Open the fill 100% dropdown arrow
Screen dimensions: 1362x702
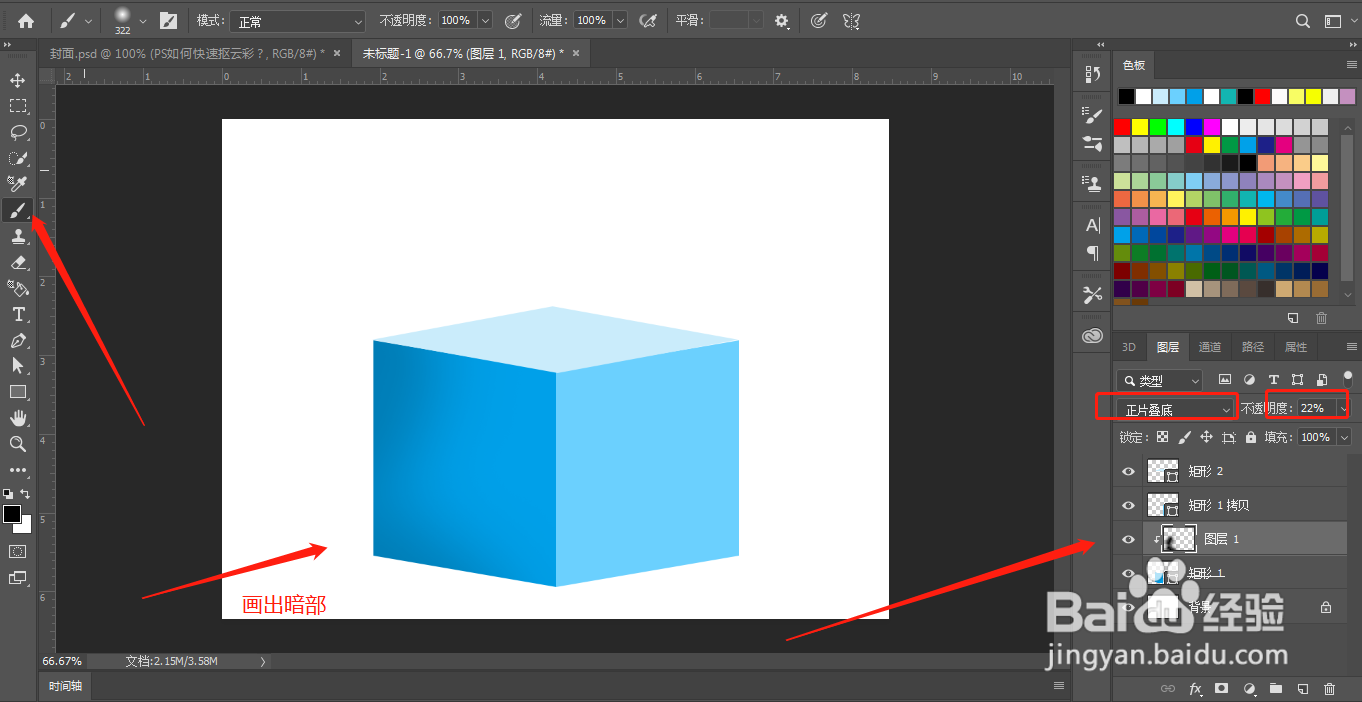click(1343, 437)
